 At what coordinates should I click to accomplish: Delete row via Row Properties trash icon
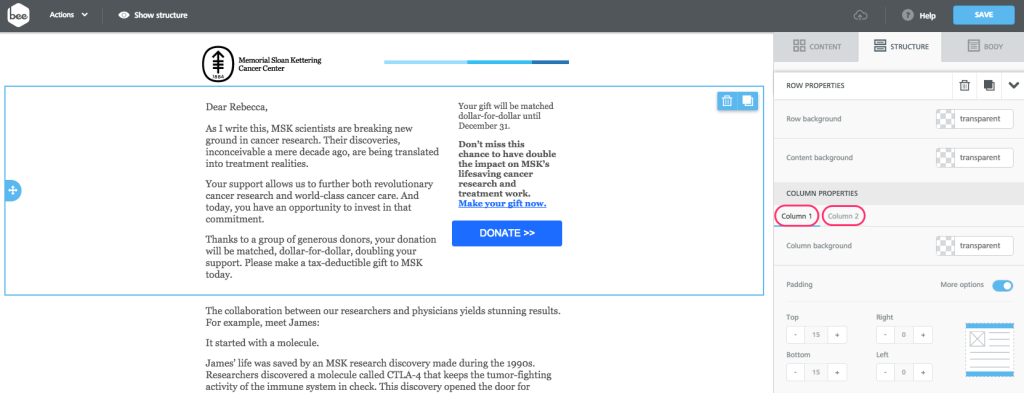click(x=964, y=86)
